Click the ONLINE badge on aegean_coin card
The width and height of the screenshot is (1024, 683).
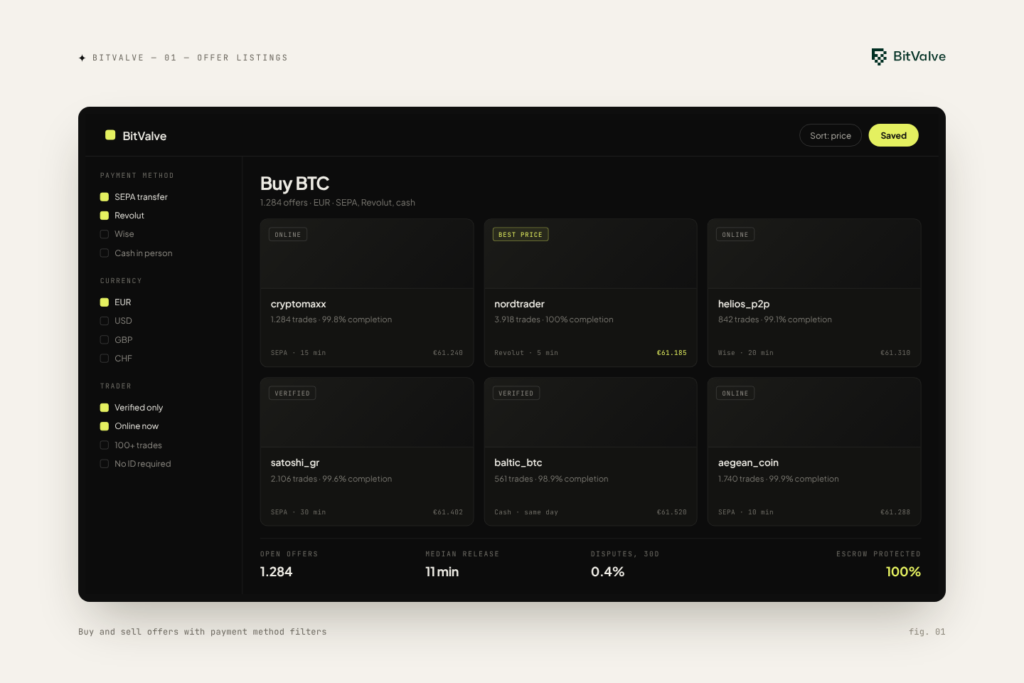click(x=735, y=393)
